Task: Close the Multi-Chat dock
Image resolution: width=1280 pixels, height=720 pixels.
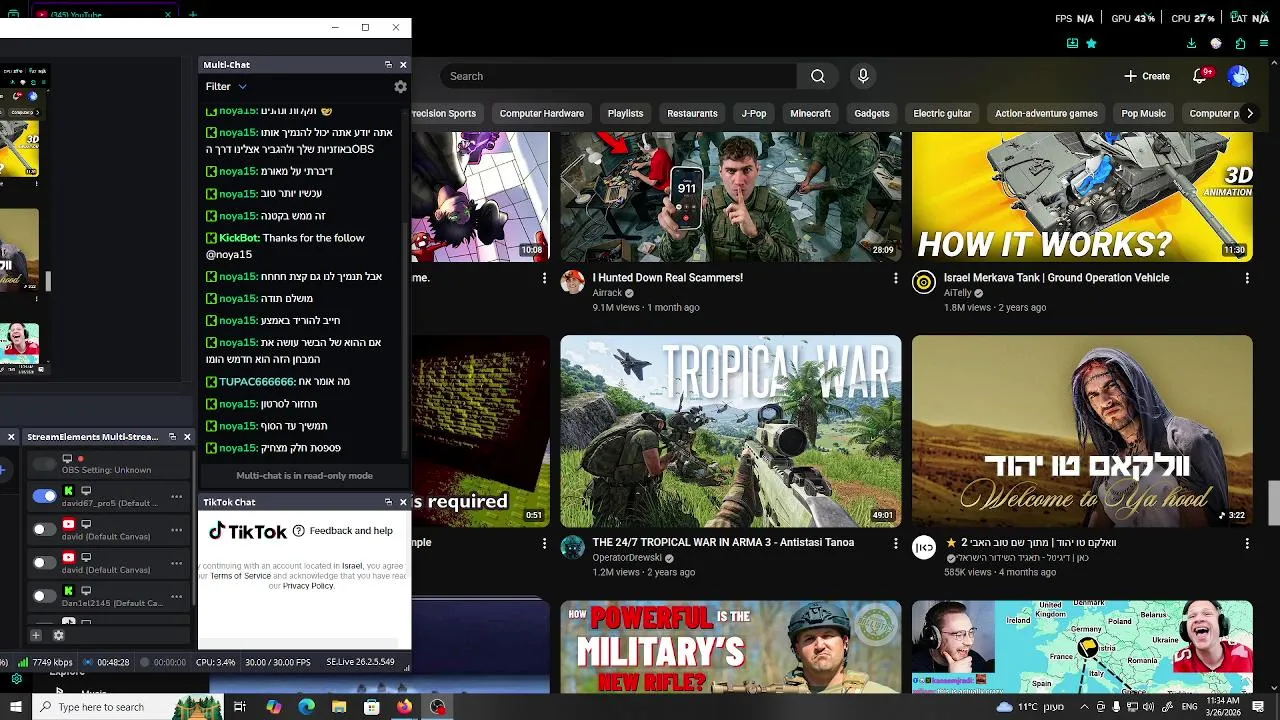Action: (403, 65)
